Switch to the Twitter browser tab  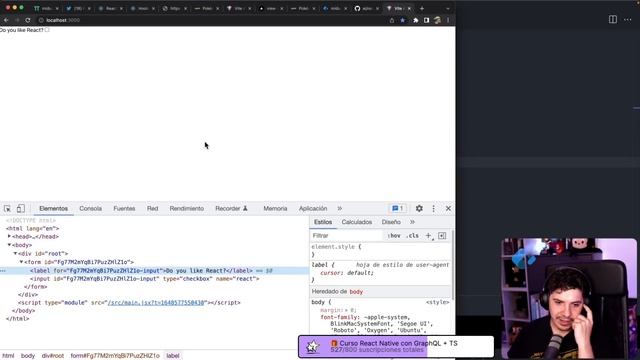78,8
